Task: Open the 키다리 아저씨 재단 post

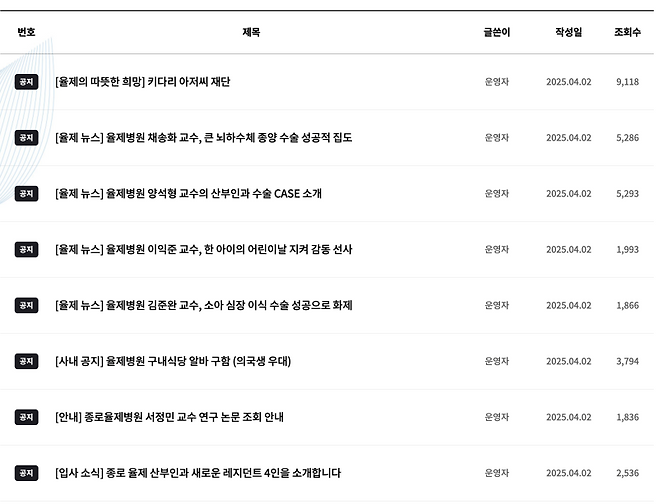Action: 143,82
